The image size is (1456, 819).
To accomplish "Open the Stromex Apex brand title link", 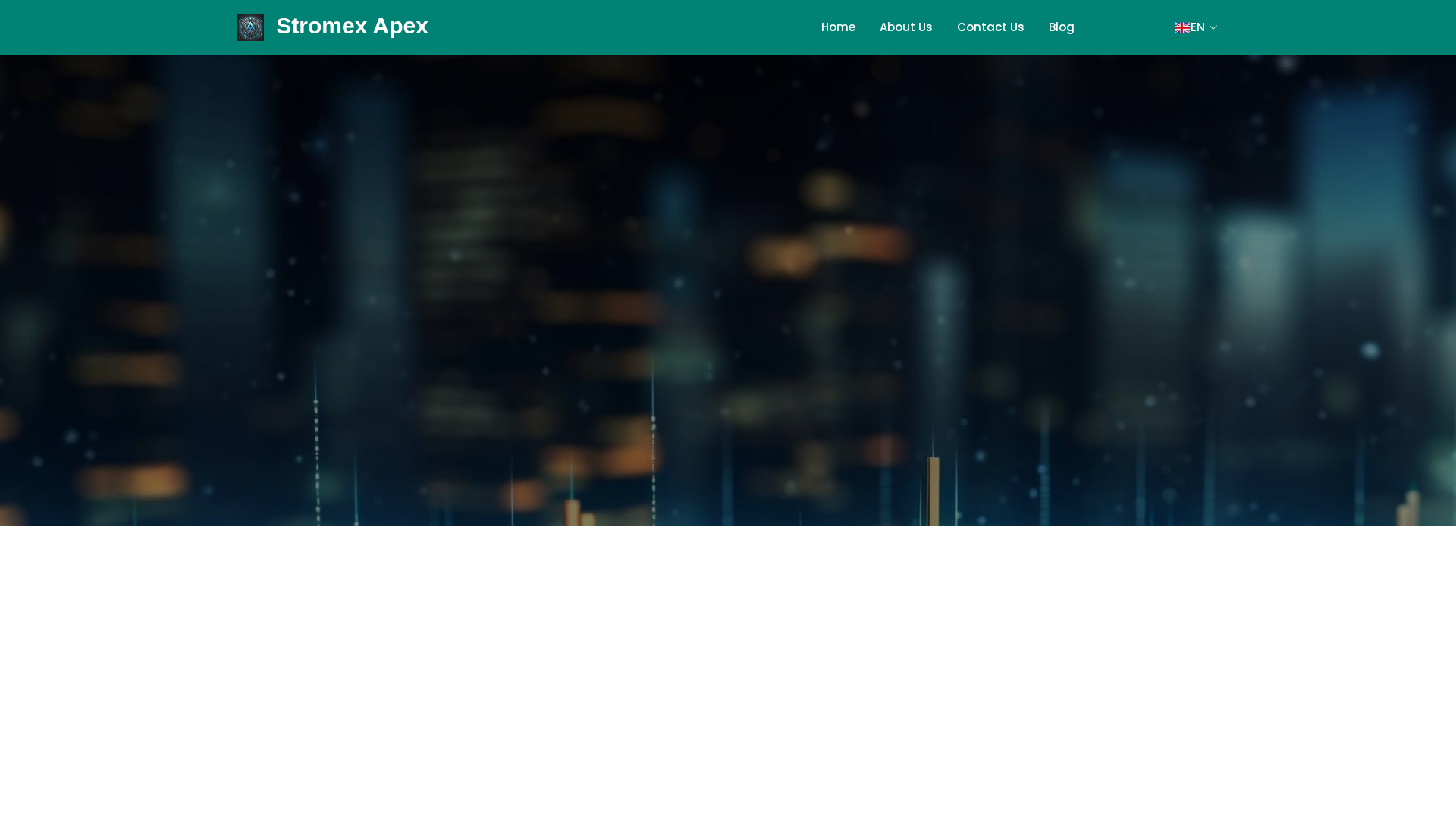I will pos(352,26).
